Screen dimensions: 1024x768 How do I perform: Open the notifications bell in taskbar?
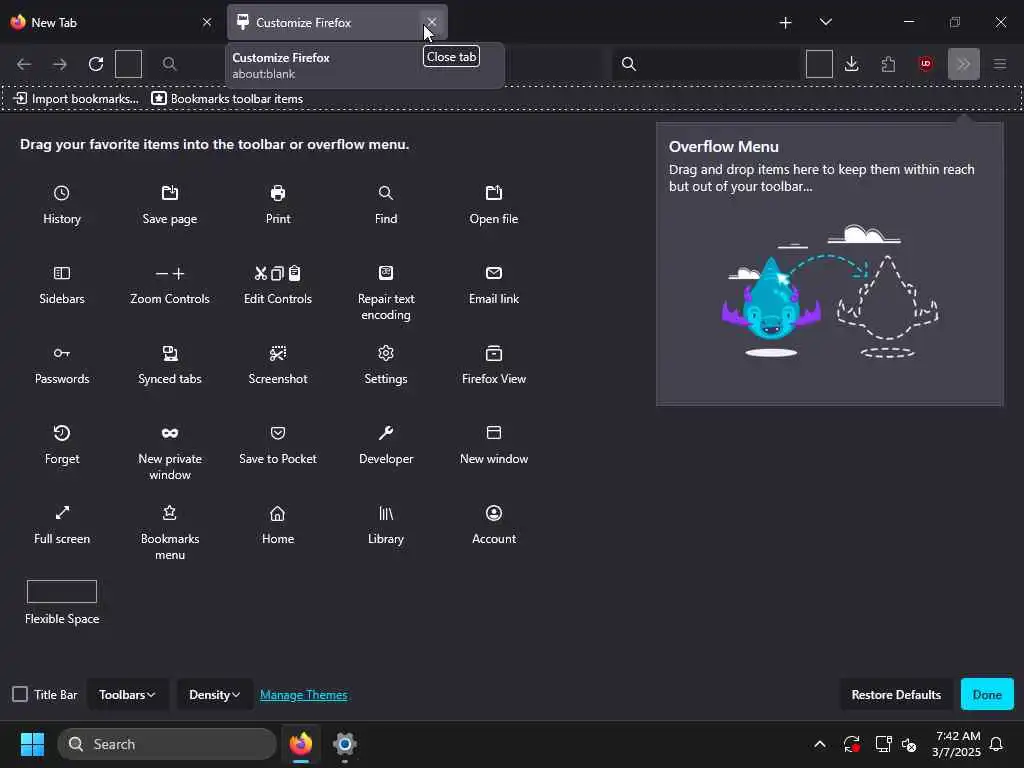coord(997,744)
